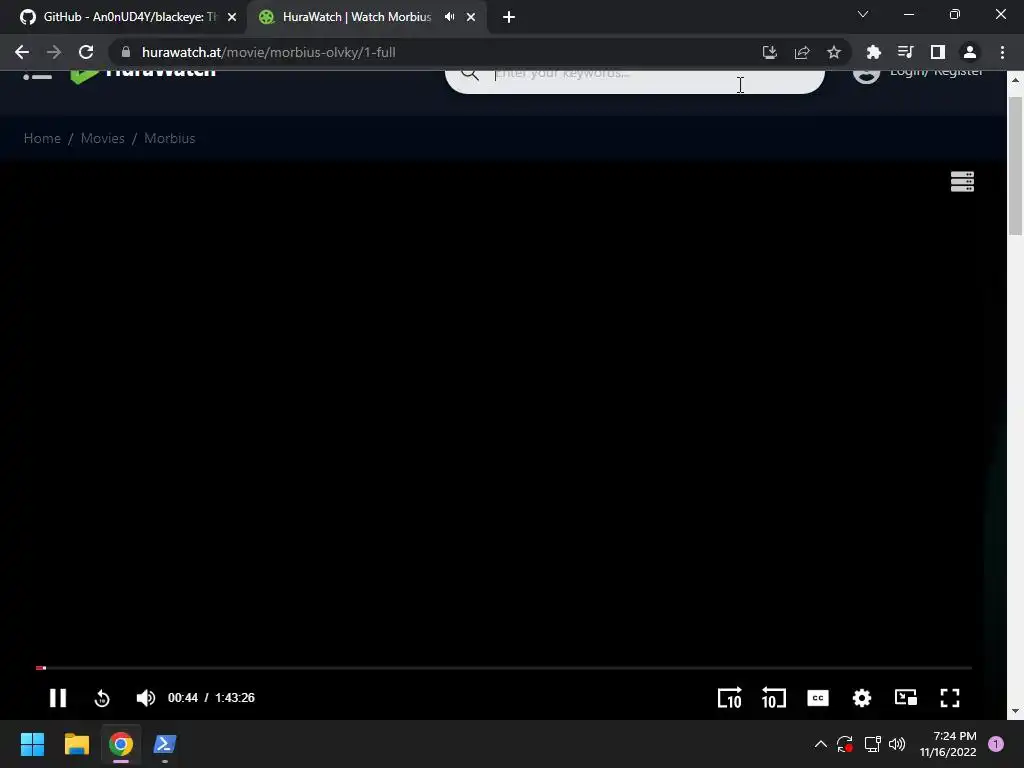
Task: Enable picture-in-picture mode
Action: click(906, 698)
